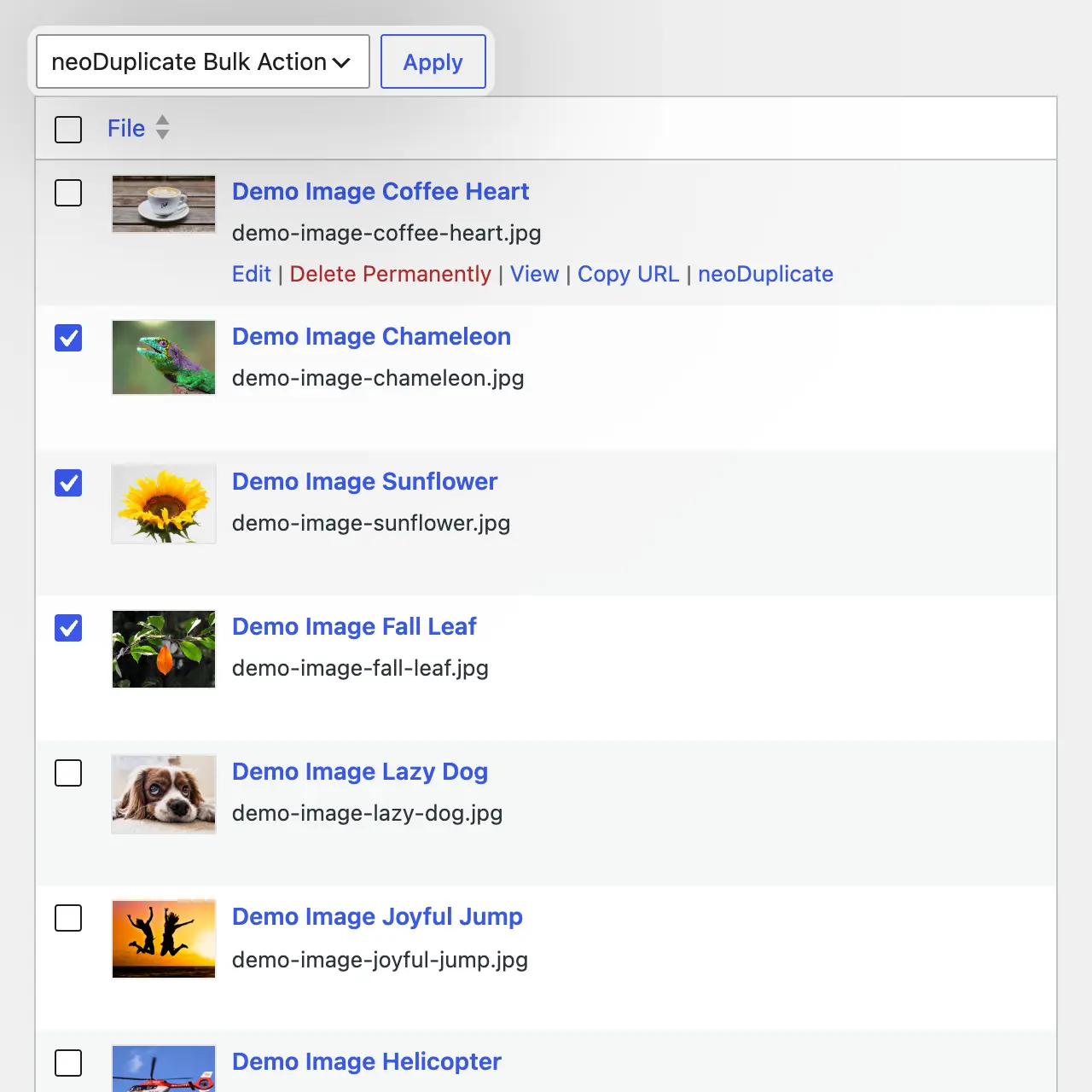Viewport: 1092px width, 1092px height.
Task: Check the Demo Image Helicopter checkbox
Action: pos(68,1063)
